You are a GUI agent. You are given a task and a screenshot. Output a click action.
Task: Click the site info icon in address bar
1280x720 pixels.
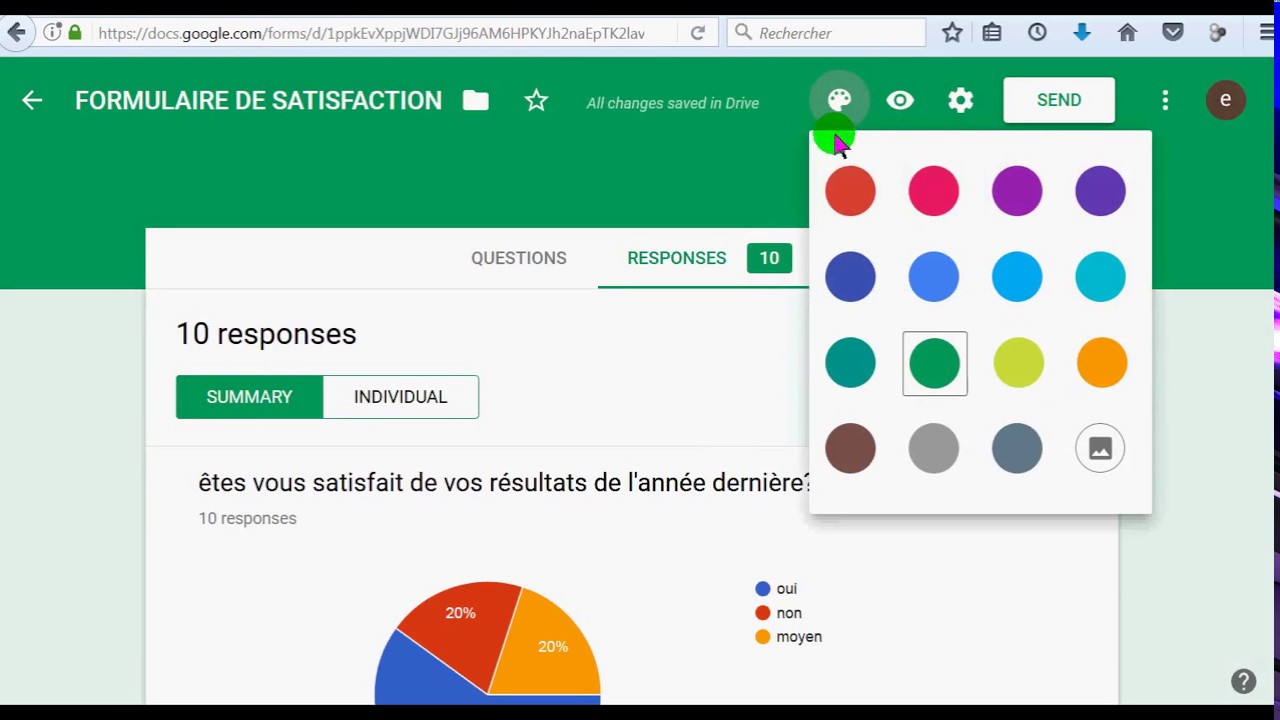(x=52, y=33)
